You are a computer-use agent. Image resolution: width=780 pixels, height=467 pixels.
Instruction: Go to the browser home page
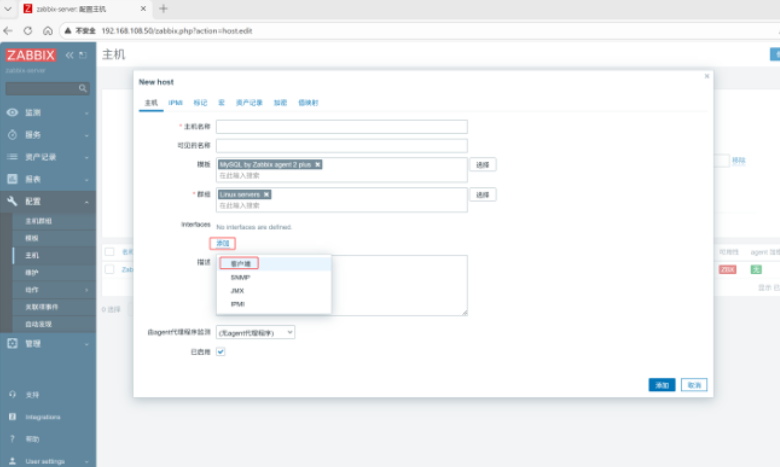coord(48,31)
